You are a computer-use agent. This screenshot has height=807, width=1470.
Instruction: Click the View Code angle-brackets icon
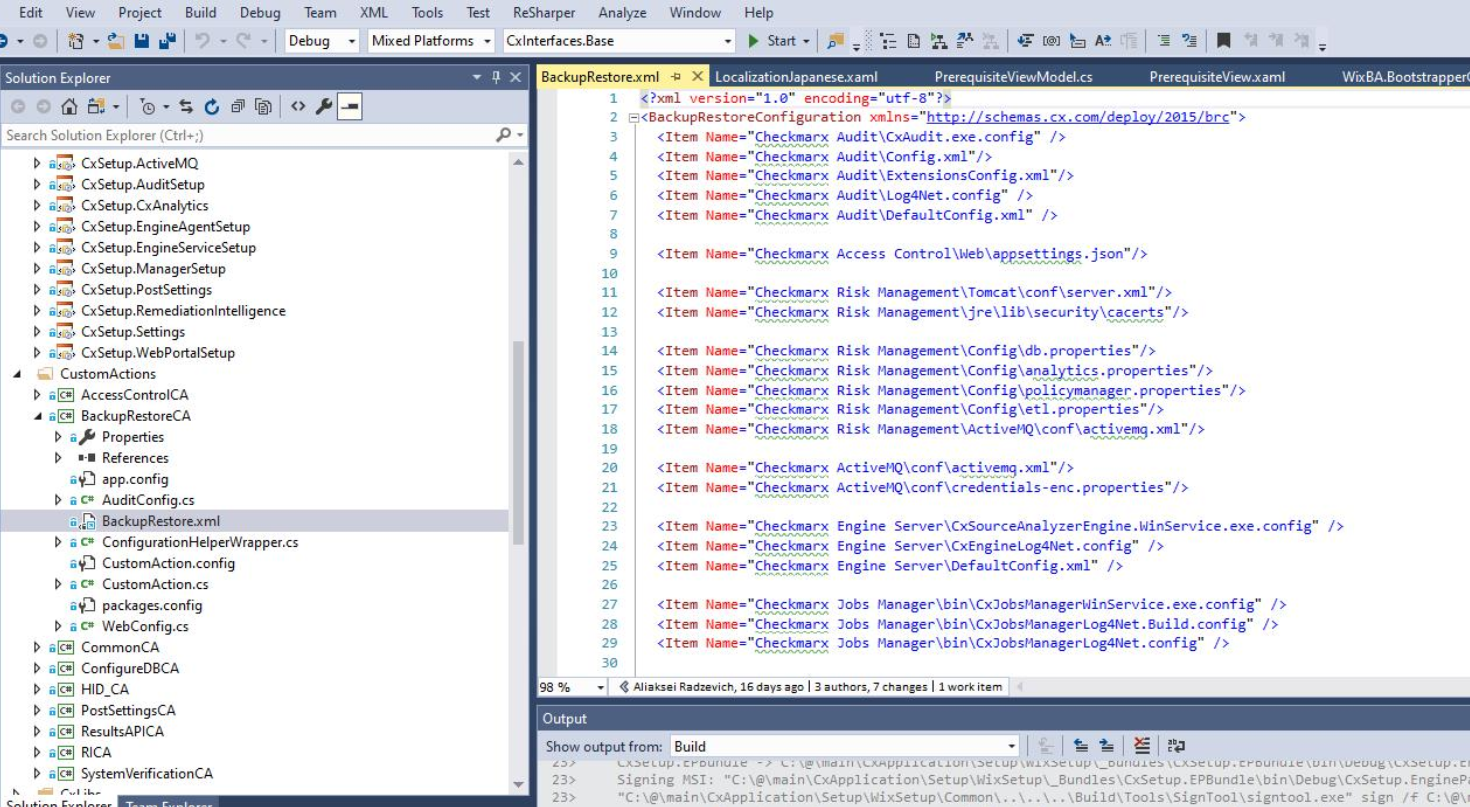pos(298,106)
